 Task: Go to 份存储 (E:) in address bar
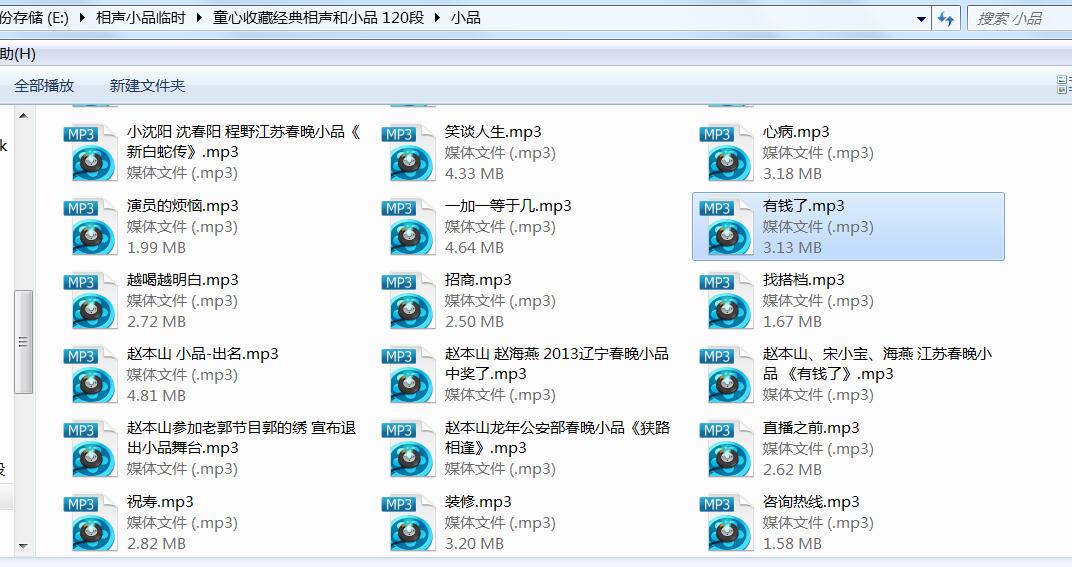click(34, 18)
